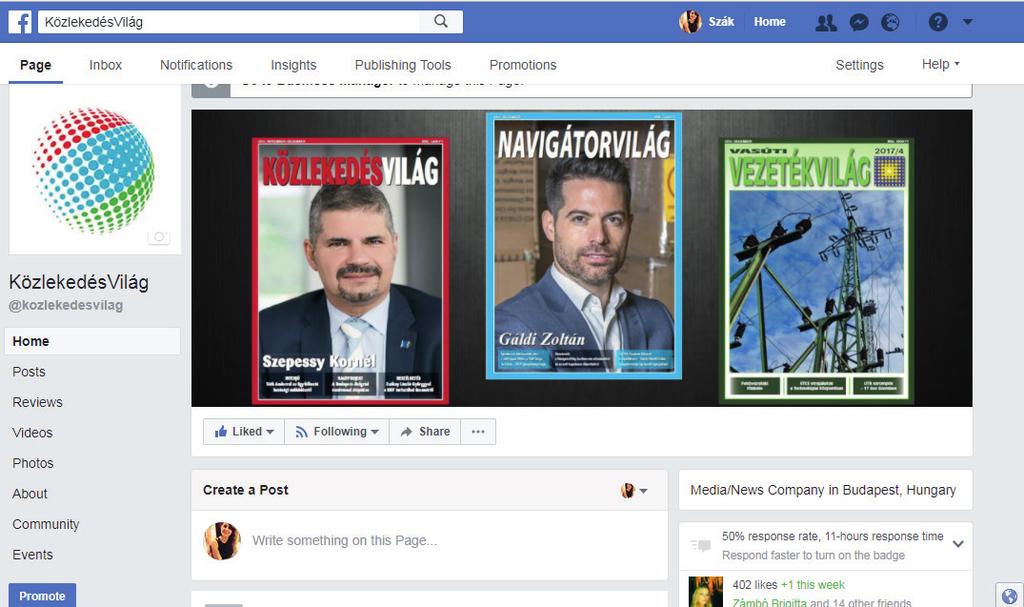The image size is (1024, 607).
Task: Click the 'Media/News Company in Budapest, Hungary' text
Action: pyautogui.click(x=823, y=490)
